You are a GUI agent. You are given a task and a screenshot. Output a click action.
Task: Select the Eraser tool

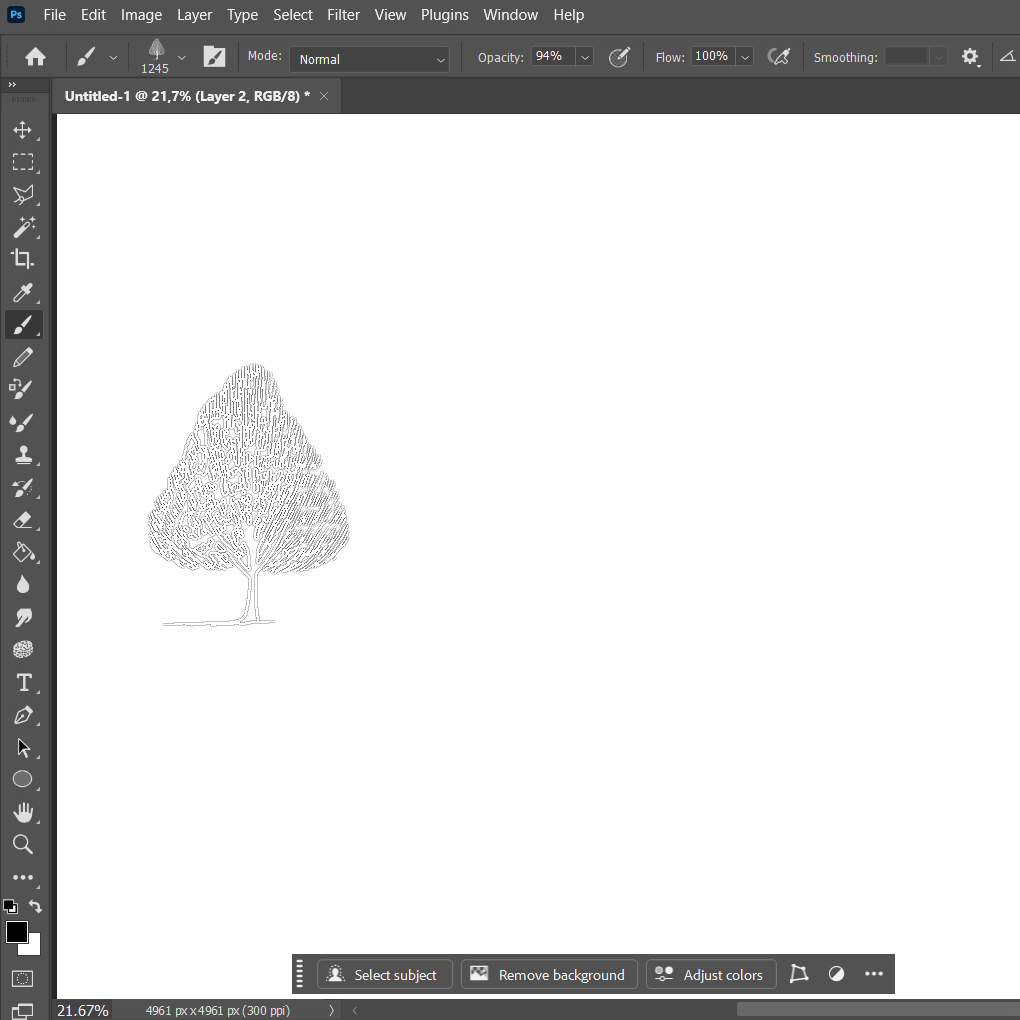click(x=23, y=520)
